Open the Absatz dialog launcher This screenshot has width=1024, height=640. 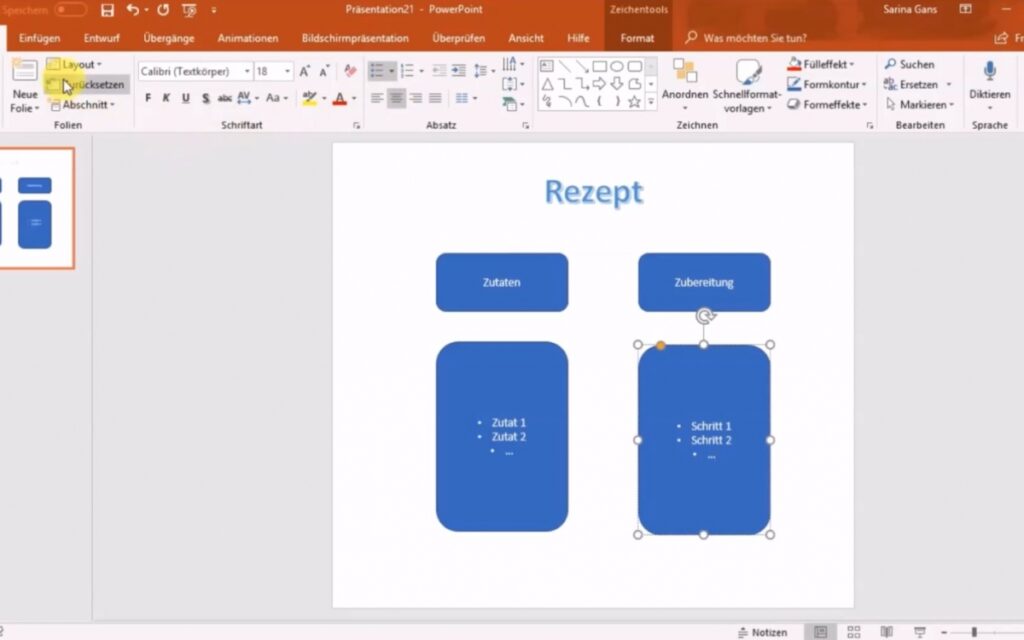[x=526, y=125]
